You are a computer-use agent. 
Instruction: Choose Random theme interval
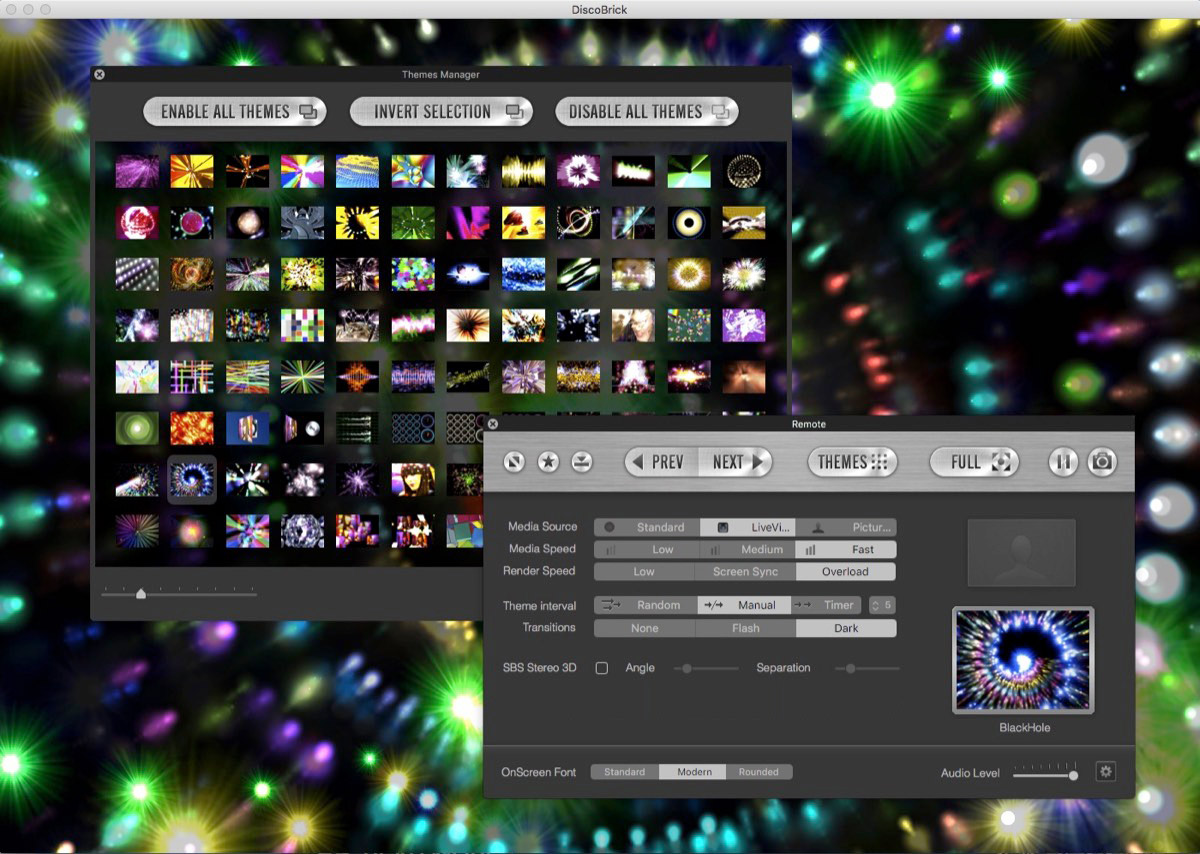[645, 605]
